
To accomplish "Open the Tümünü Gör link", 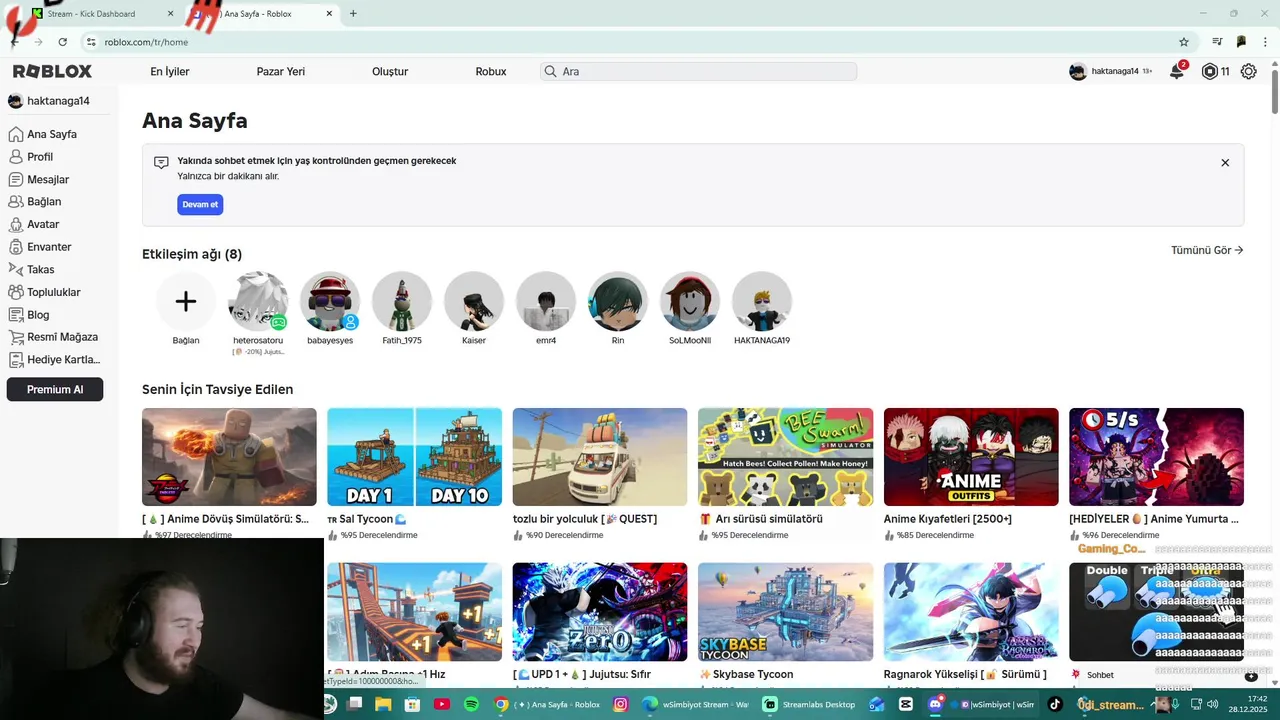I will pos(1207,250).
